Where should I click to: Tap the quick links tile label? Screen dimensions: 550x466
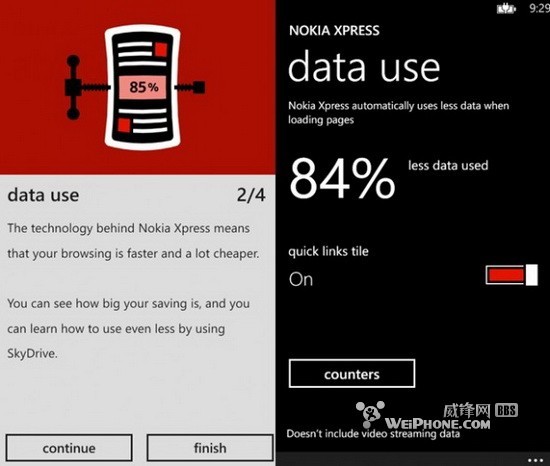pyautogui.click(x=328, y=251)
